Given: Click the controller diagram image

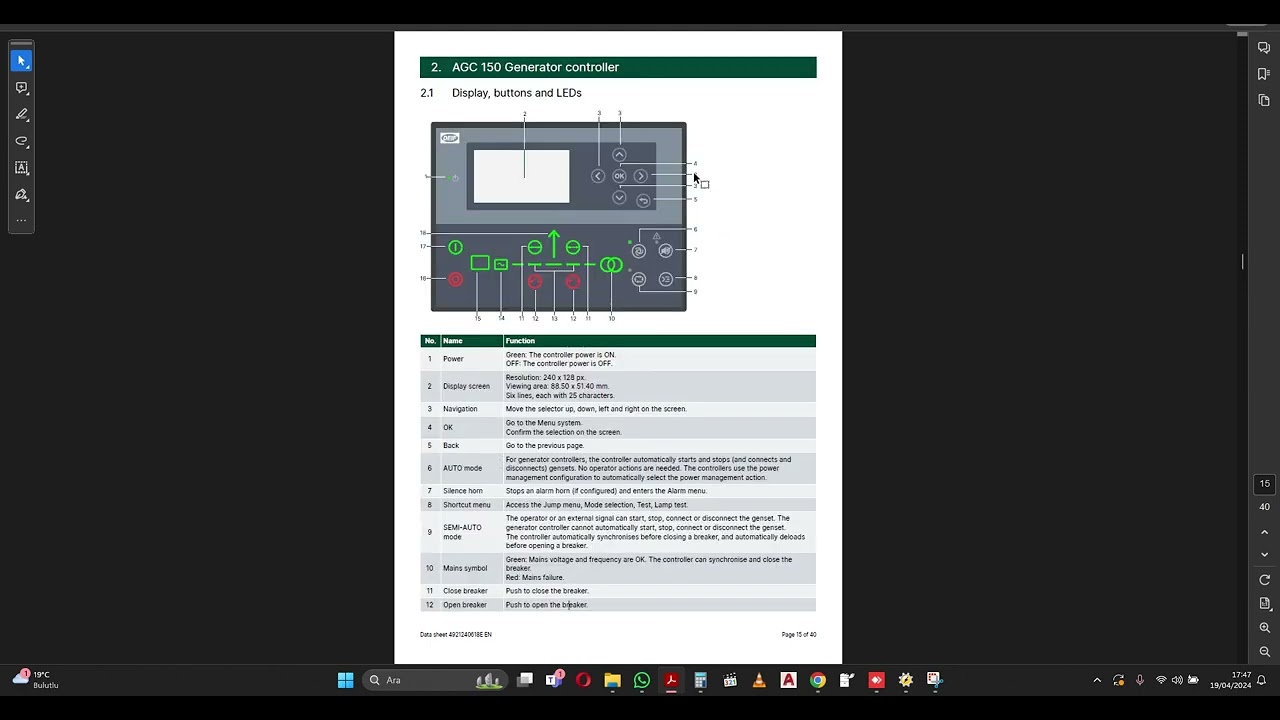Looking at the screenshot, I should [x=558, y=216].
